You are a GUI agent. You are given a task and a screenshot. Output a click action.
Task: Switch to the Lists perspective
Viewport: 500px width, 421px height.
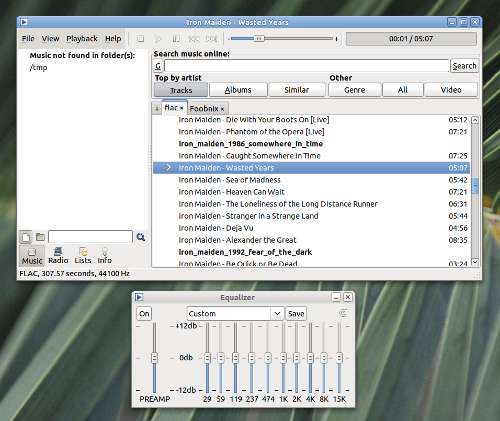[x=83, y=256]
